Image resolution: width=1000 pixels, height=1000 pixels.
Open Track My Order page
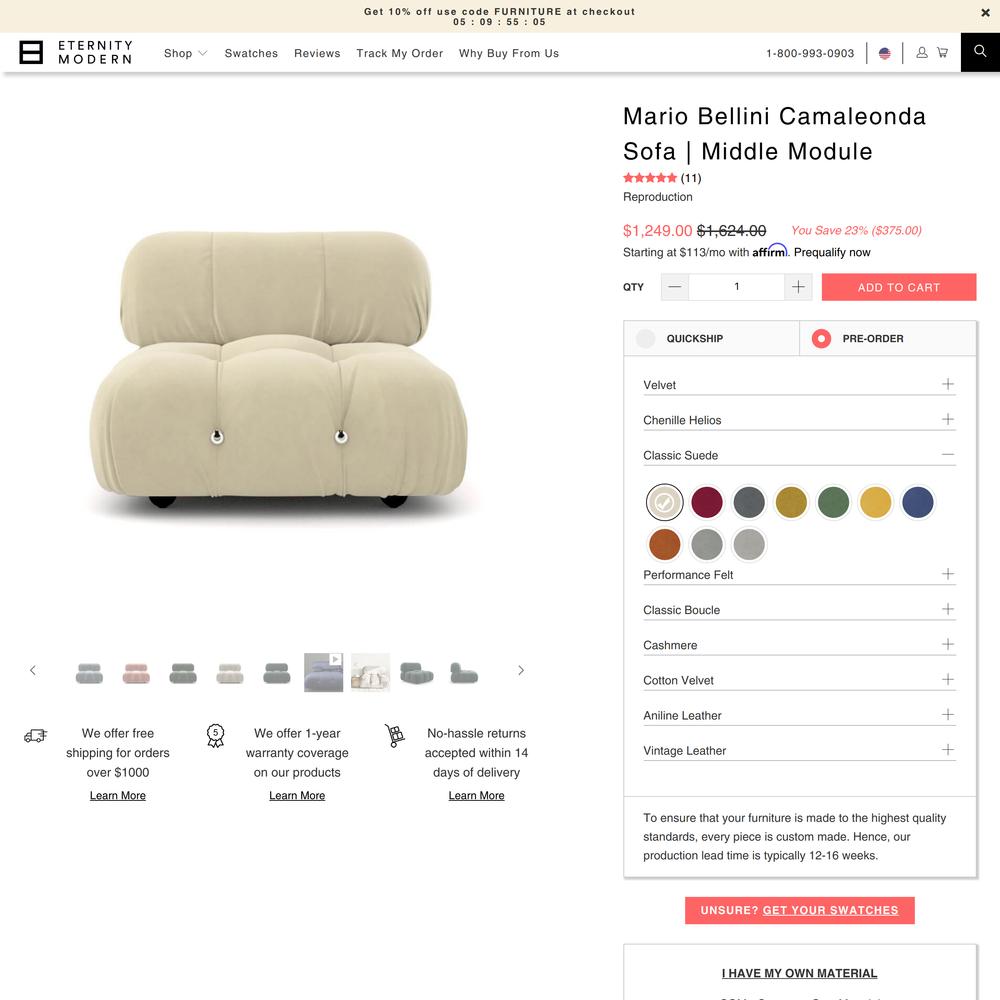pyautogui.click(x=400, y=54)
